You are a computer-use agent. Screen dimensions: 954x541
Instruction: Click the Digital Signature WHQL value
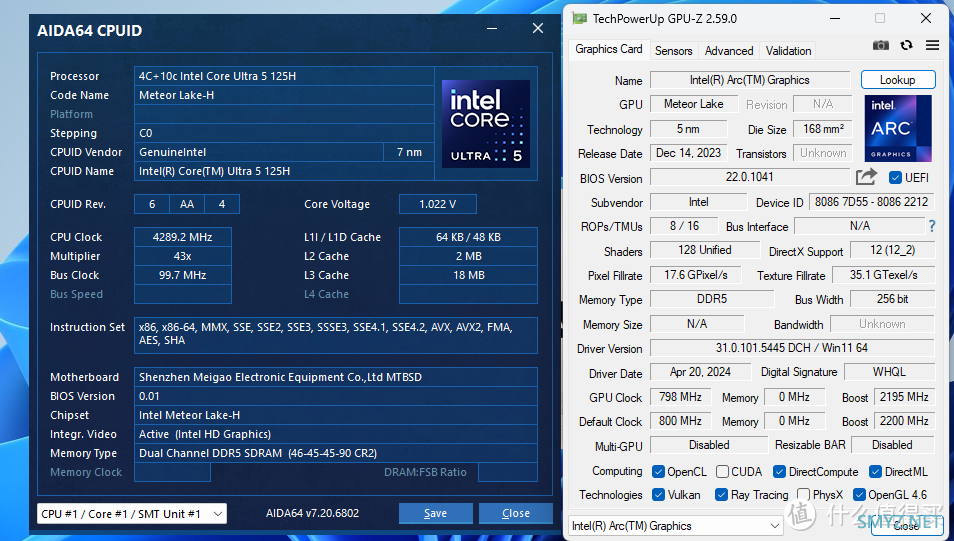tap(890, 372)
